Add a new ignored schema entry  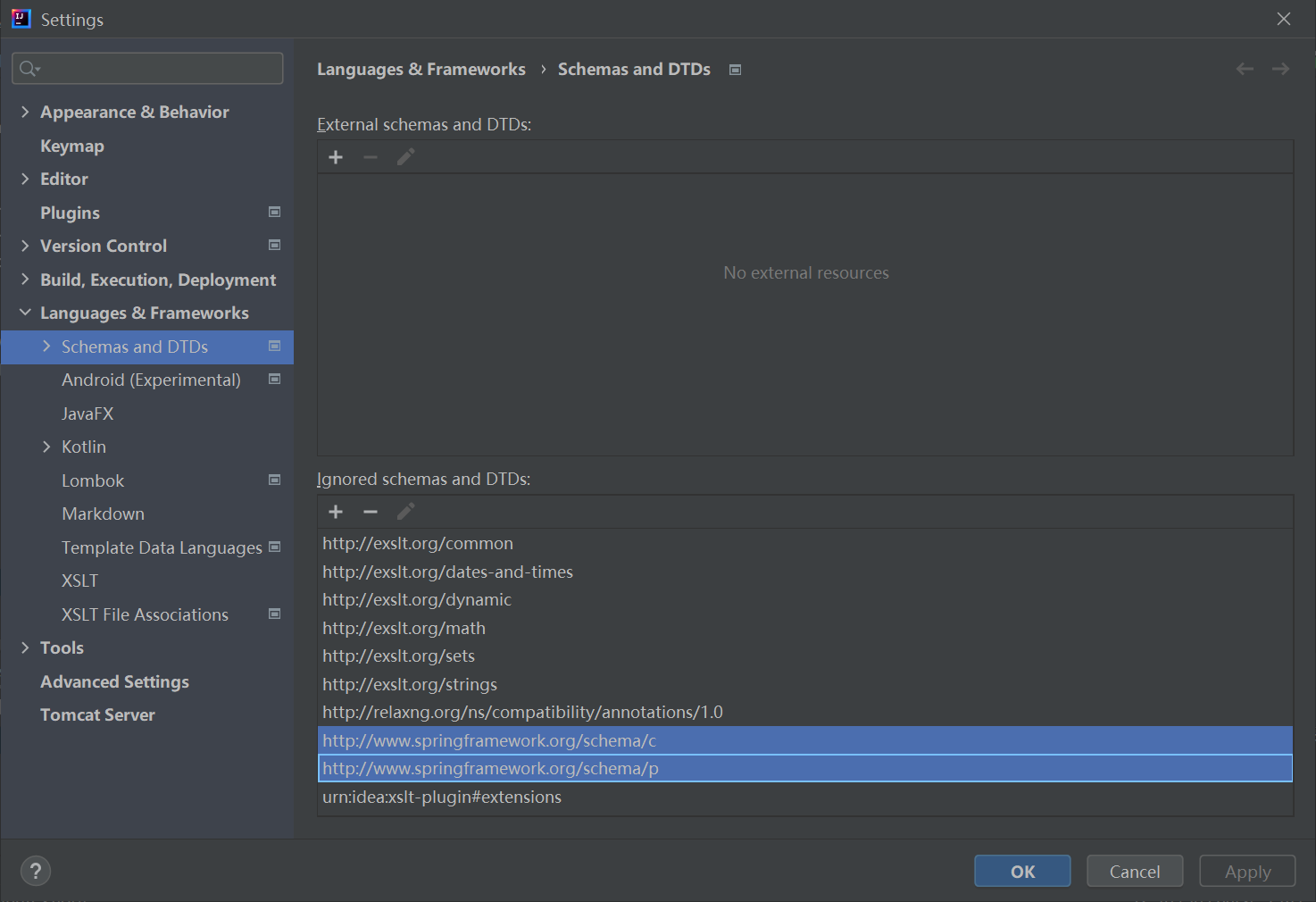[336, 512]
